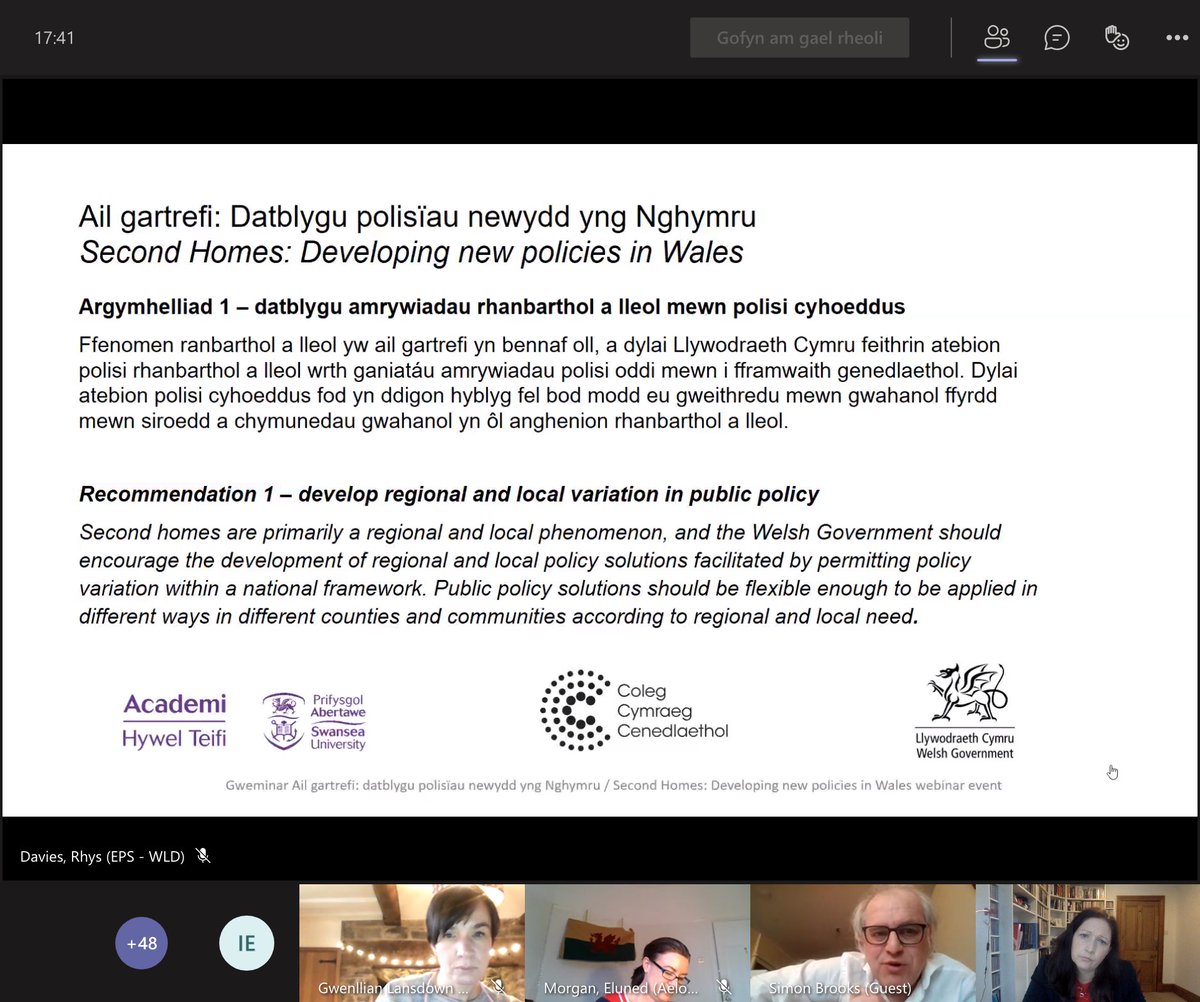1200x1002 pixels.
Task: Click the Simon Brooks (Guest) name label
Action: (x=839, y=989)
